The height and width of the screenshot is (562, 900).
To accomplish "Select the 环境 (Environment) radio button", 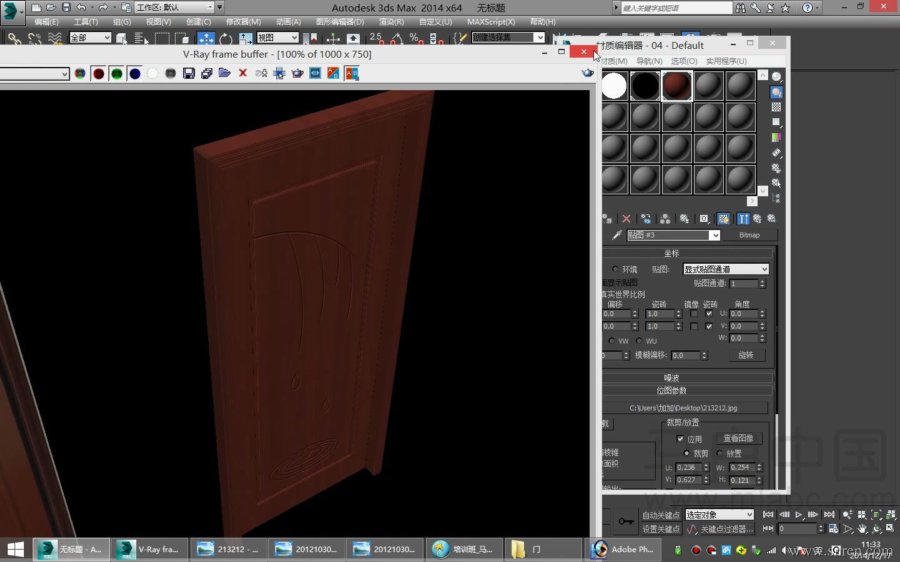I will [614, 269].
